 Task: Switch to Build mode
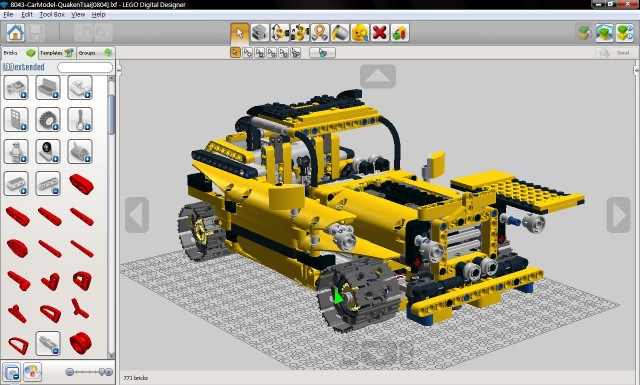(x=584, y=33)
